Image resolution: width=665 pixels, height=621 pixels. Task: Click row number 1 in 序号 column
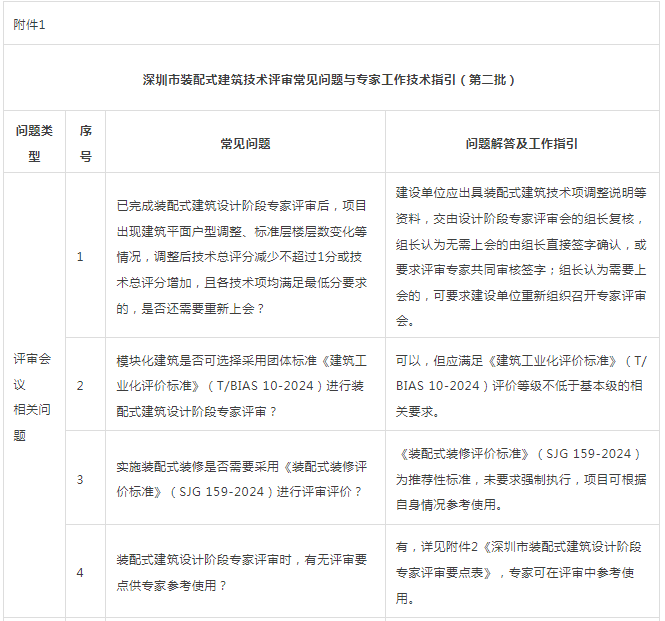pos(81,257)
